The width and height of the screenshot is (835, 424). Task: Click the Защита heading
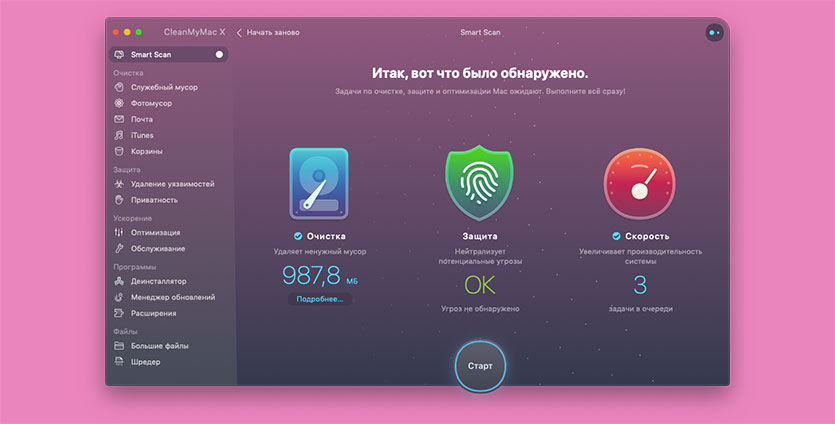click(x=480, y=236)
